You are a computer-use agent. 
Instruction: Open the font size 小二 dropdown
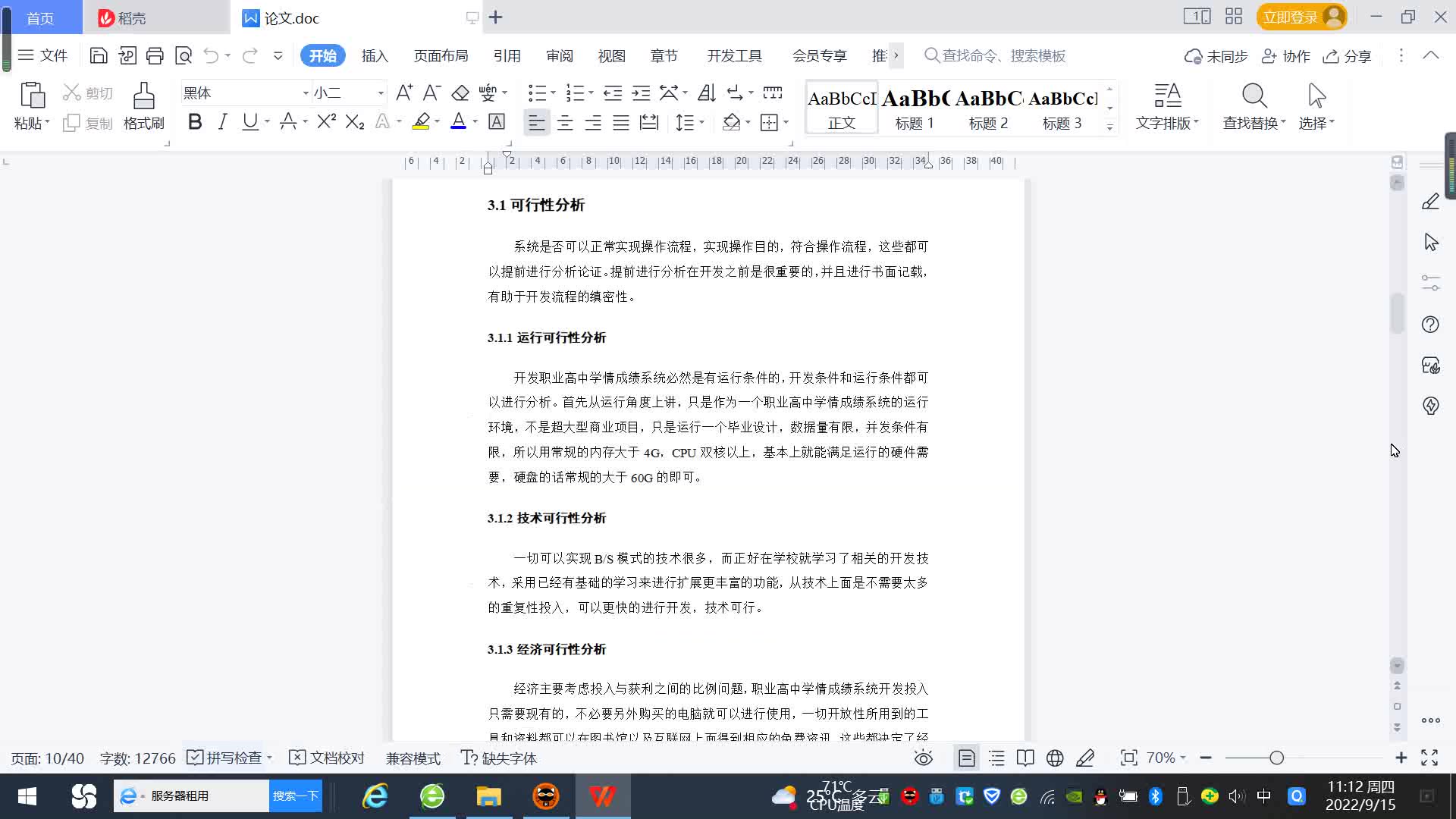[381, 93]
